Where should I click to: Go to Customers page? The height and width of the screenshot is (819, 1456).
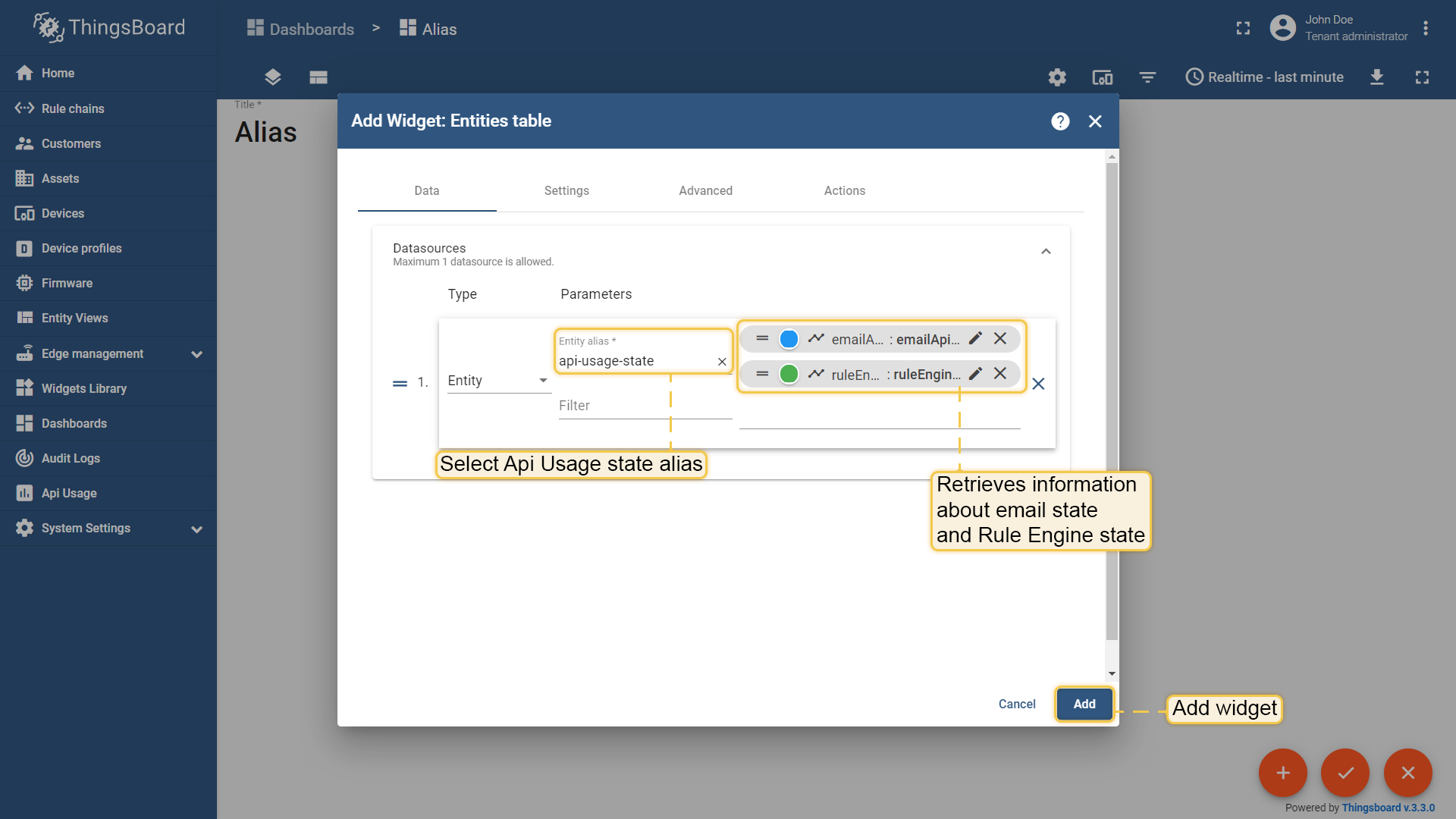click(108, 143)
